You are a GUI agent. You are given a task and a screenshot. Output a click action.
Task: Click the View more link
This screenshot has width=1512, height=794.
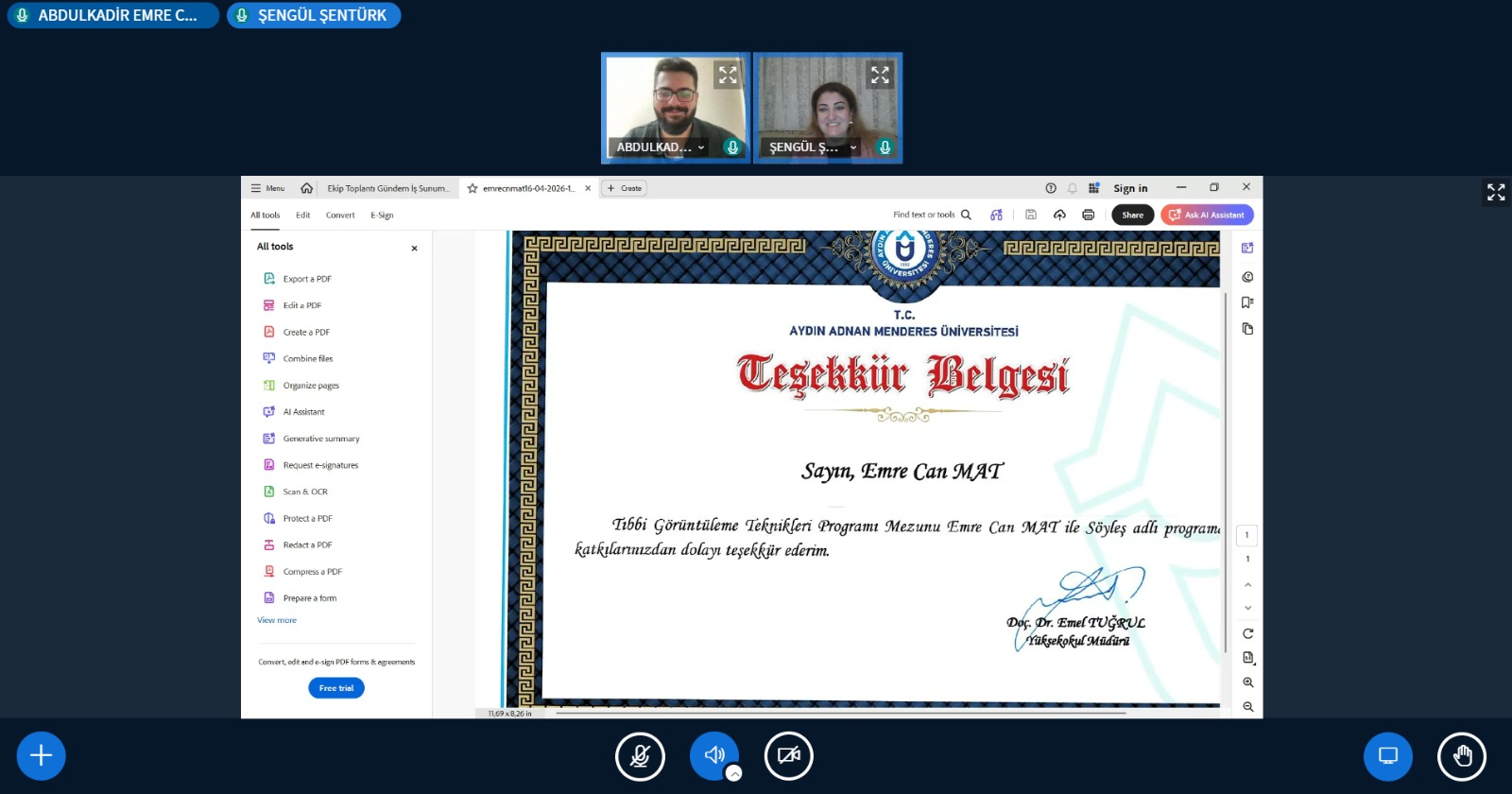[276, 620]
